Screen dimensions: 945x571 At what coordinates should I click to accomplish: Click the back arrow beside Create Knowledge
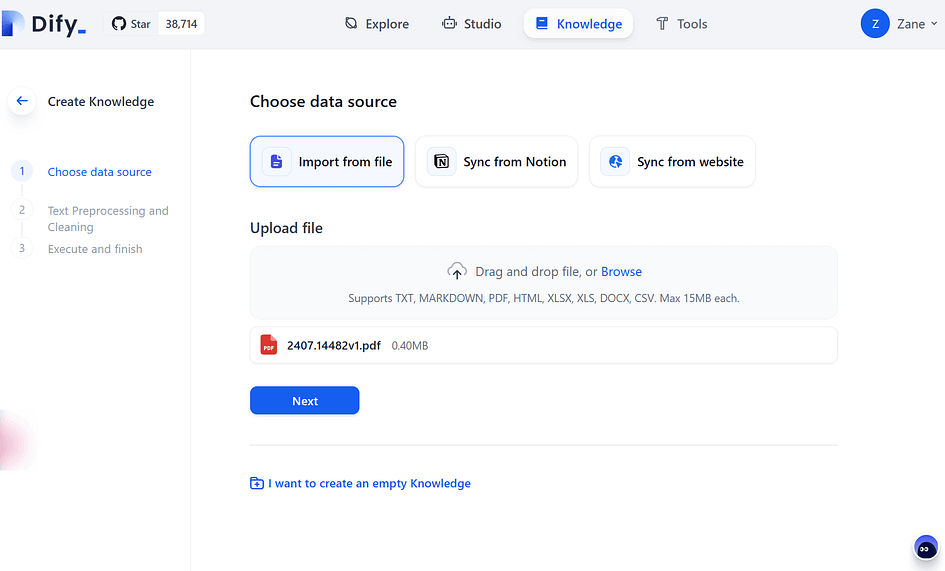(x=22, y=101)
